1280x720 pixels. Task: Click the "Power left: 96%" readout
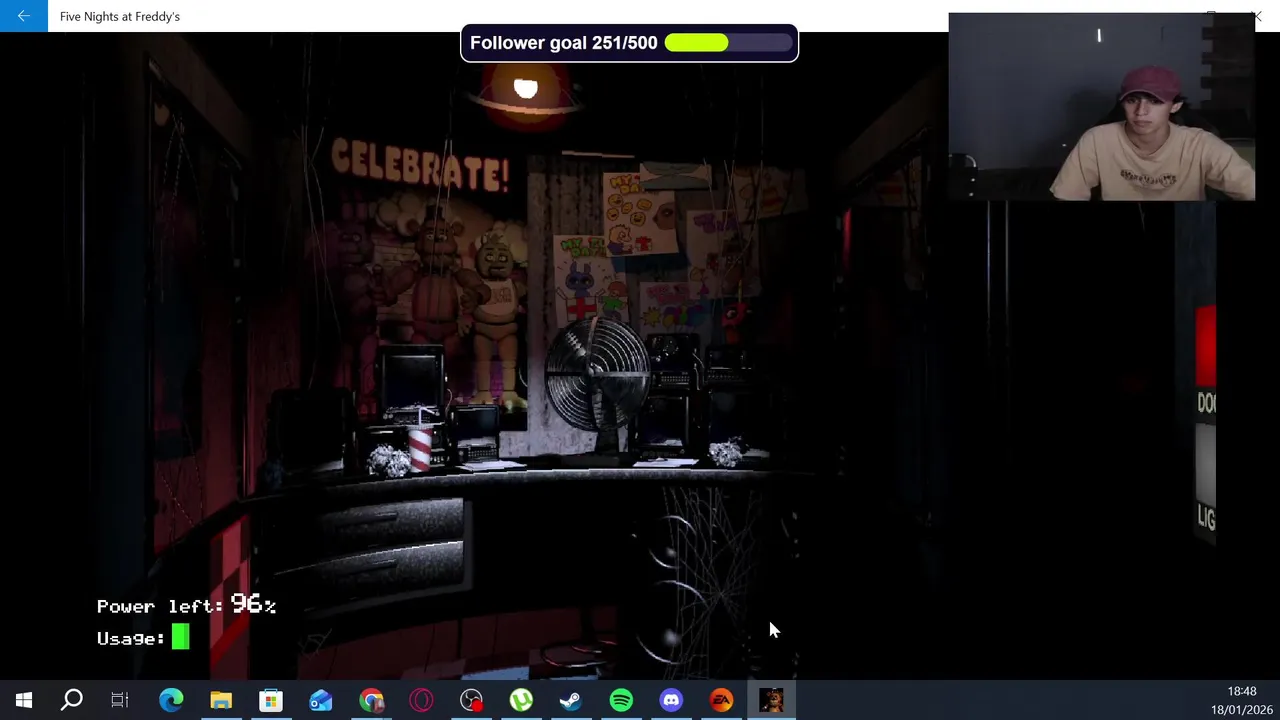(x=186, y=604)
